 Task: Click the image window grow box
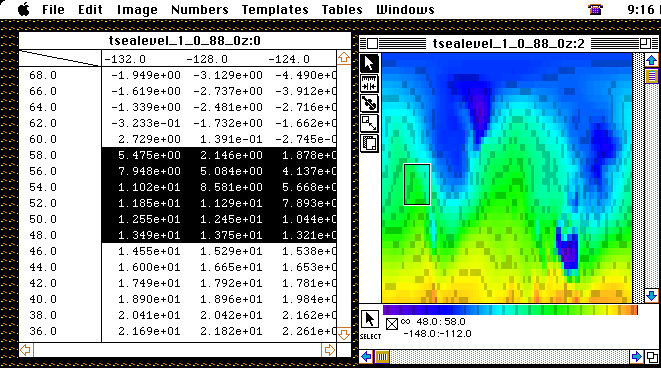[x=652, y=357]
